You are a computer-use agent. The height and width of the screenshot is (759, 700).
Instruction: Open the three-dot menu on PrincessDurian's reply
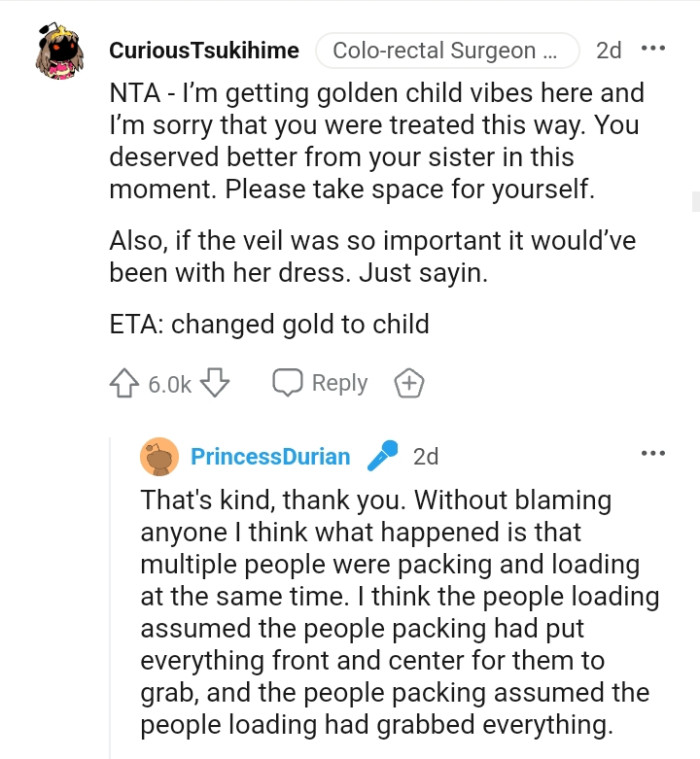652,454
